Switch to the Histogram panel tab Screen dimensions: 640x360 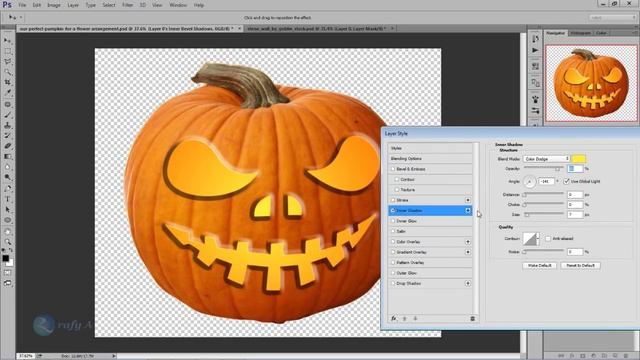pos(580,33)
